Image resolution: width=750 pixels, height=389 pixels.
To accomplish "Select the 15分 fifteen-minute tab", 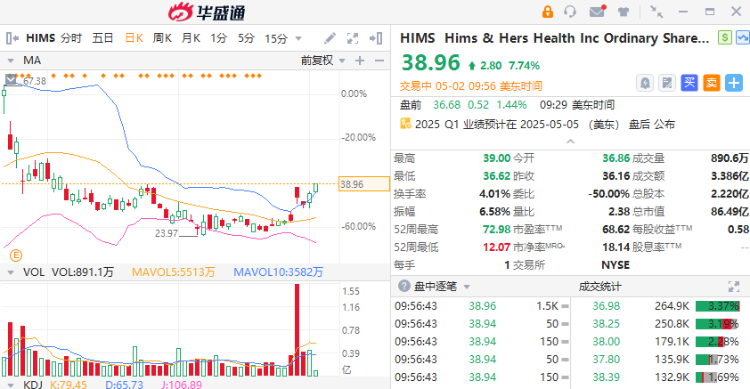I will click(276, 38).
